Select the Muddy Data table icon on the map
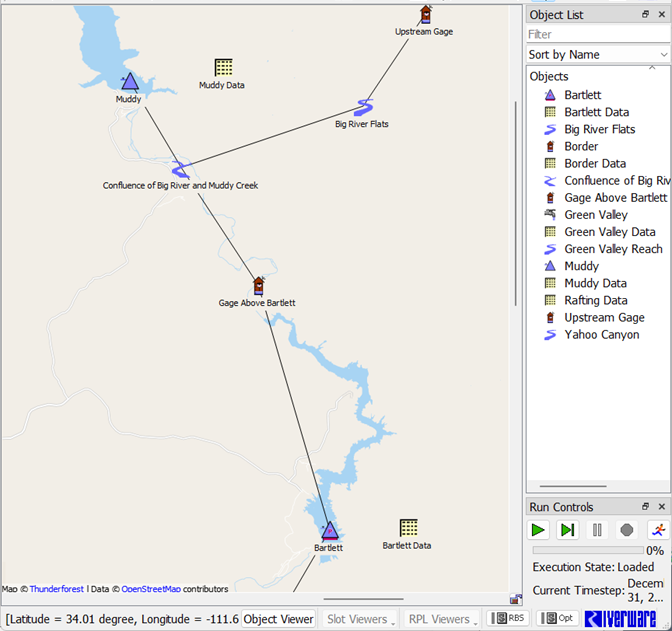Screen dimensions: 672x631 click(223, 67)
